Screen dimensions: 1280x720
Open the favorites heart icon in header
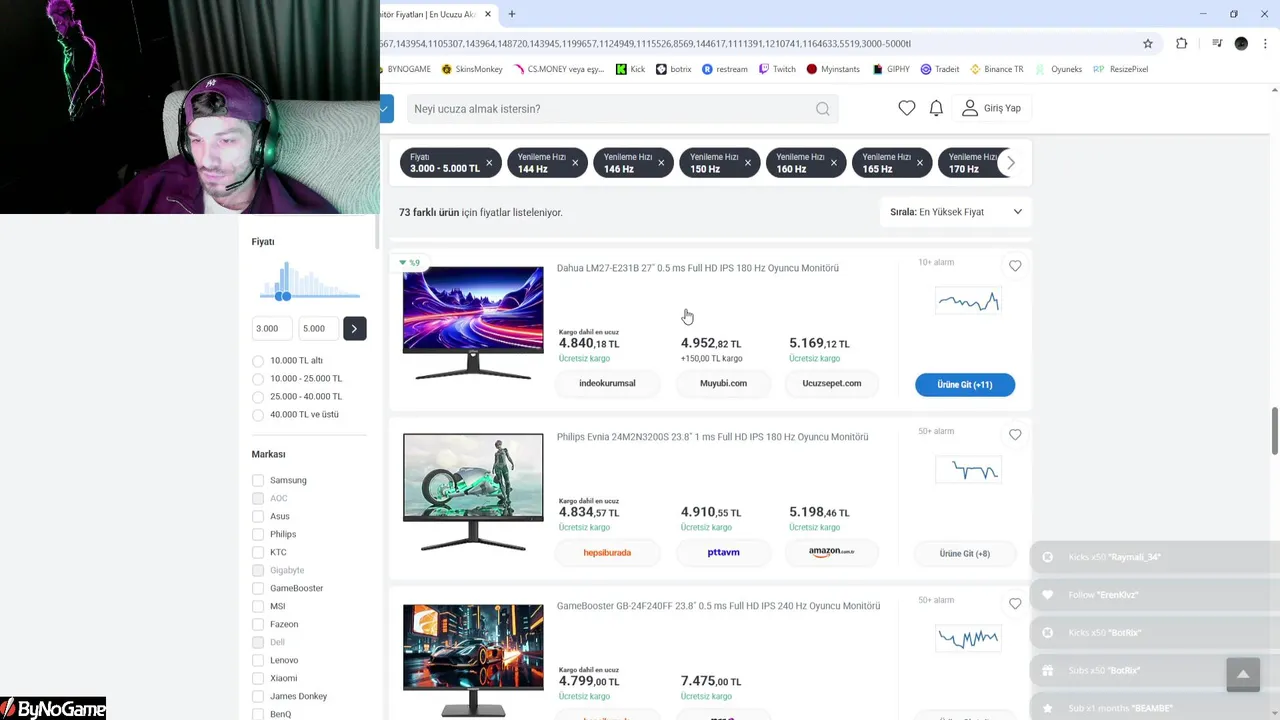(x=906, y=108)
